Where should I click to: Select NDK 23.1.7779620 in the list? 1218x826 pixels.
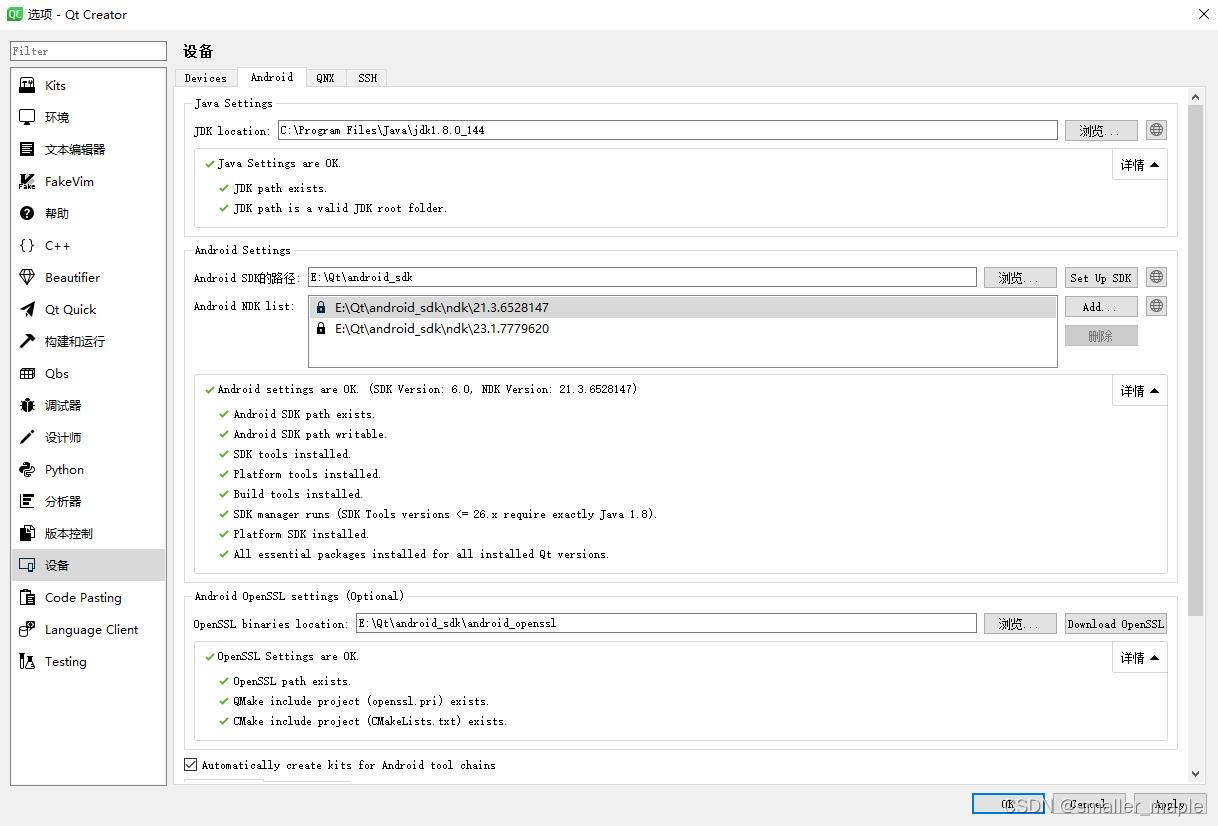[682, 329]
